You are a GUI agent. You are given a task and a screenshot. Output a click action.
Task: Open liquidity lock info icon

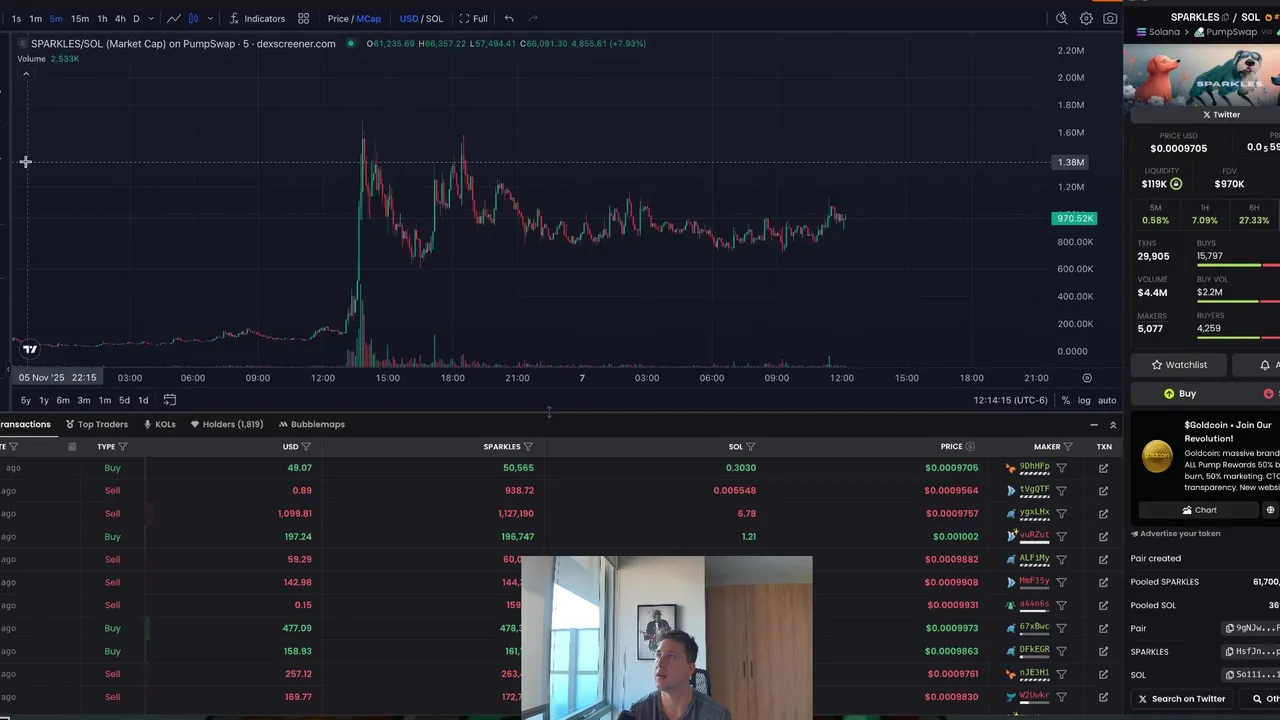(x=1176, y=184)
